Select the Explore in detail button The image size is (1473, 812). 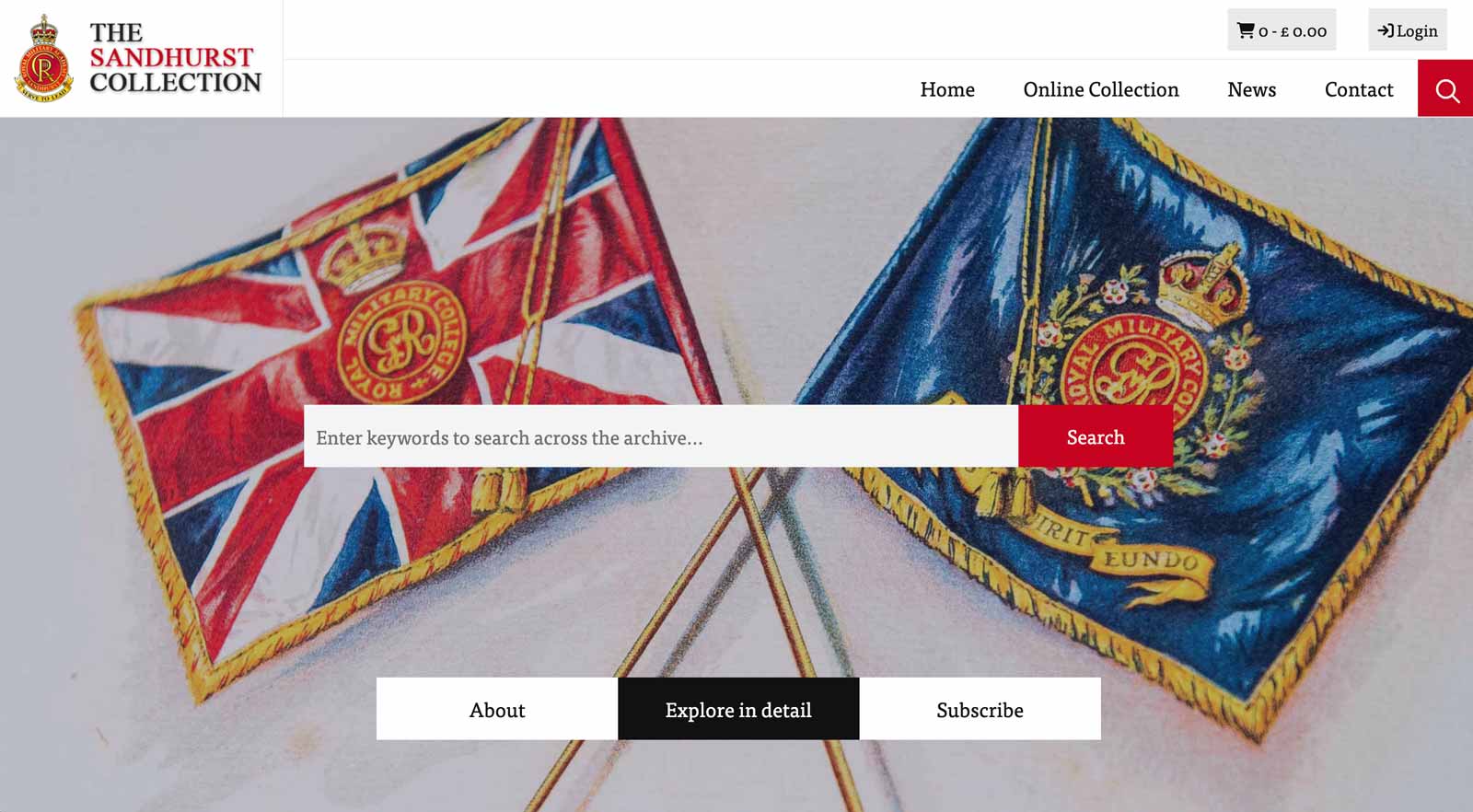coord(738,709)
